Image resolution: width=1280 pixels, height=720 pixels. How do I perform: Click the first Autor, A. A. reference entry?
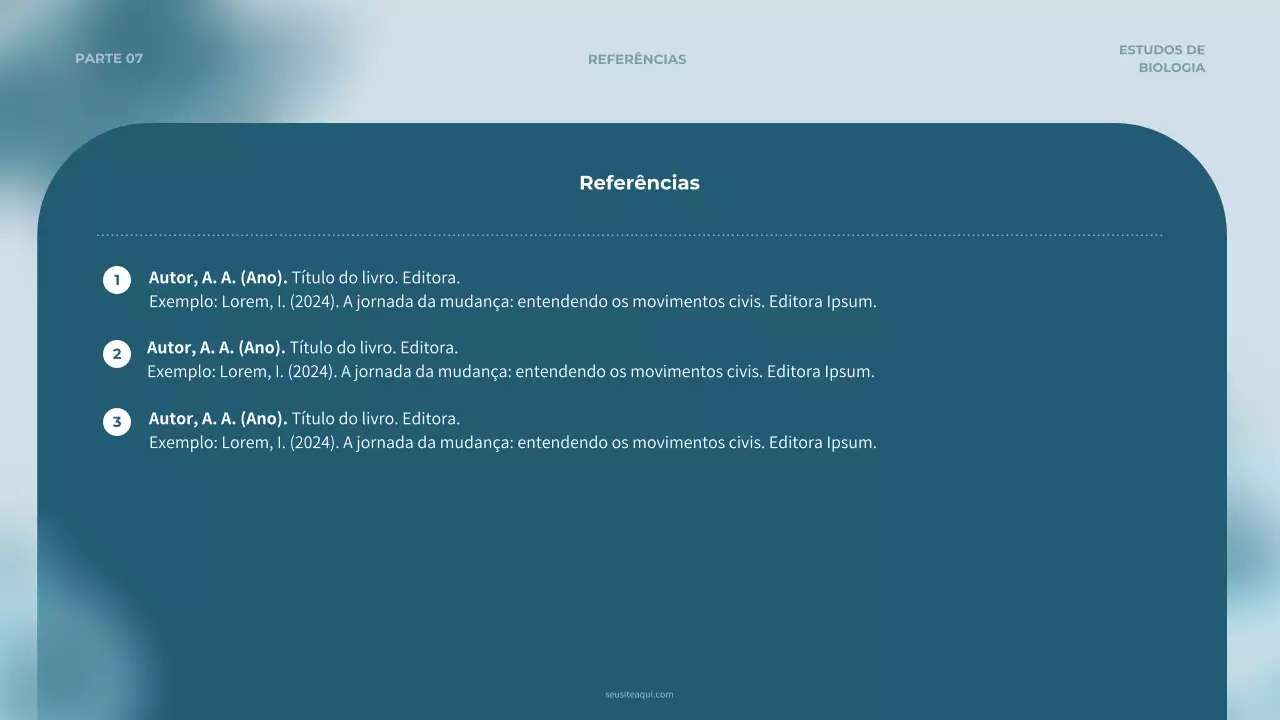coord(217,277)
